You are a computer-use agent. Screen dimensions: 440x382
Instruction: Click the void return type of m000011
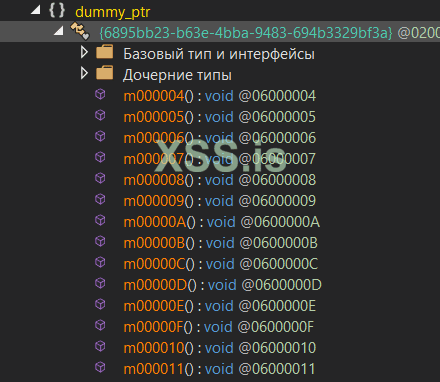219,369
